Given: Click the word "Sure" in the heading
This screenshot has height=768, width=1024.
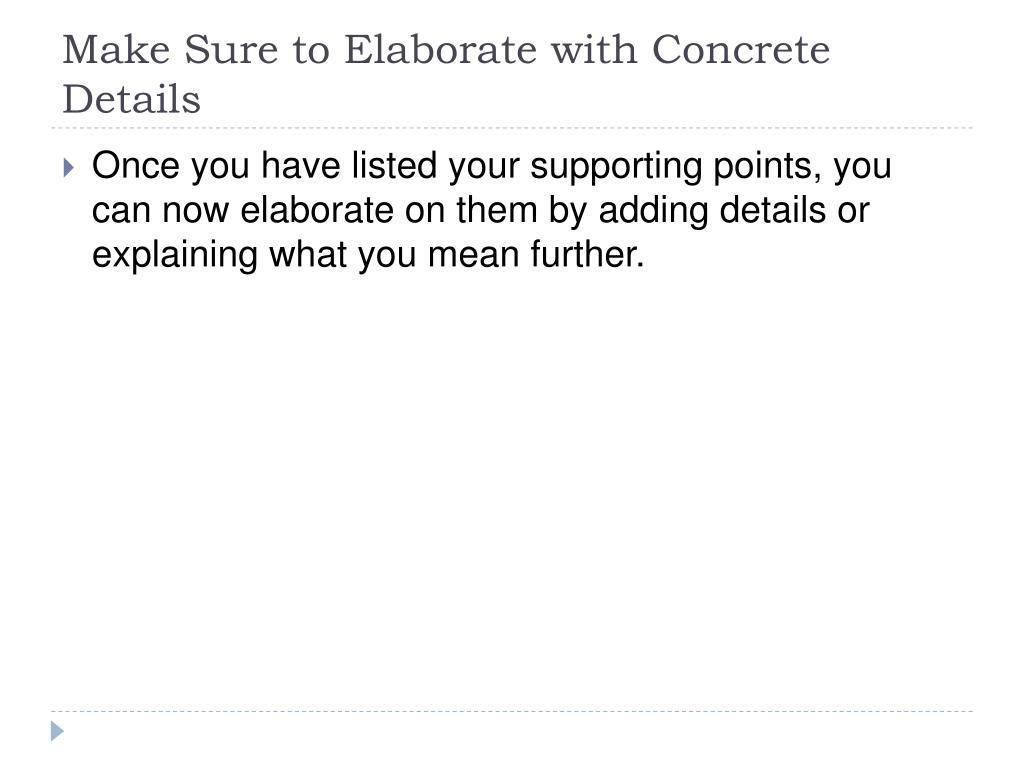Looking at the screenshot, I should [231, 50].
